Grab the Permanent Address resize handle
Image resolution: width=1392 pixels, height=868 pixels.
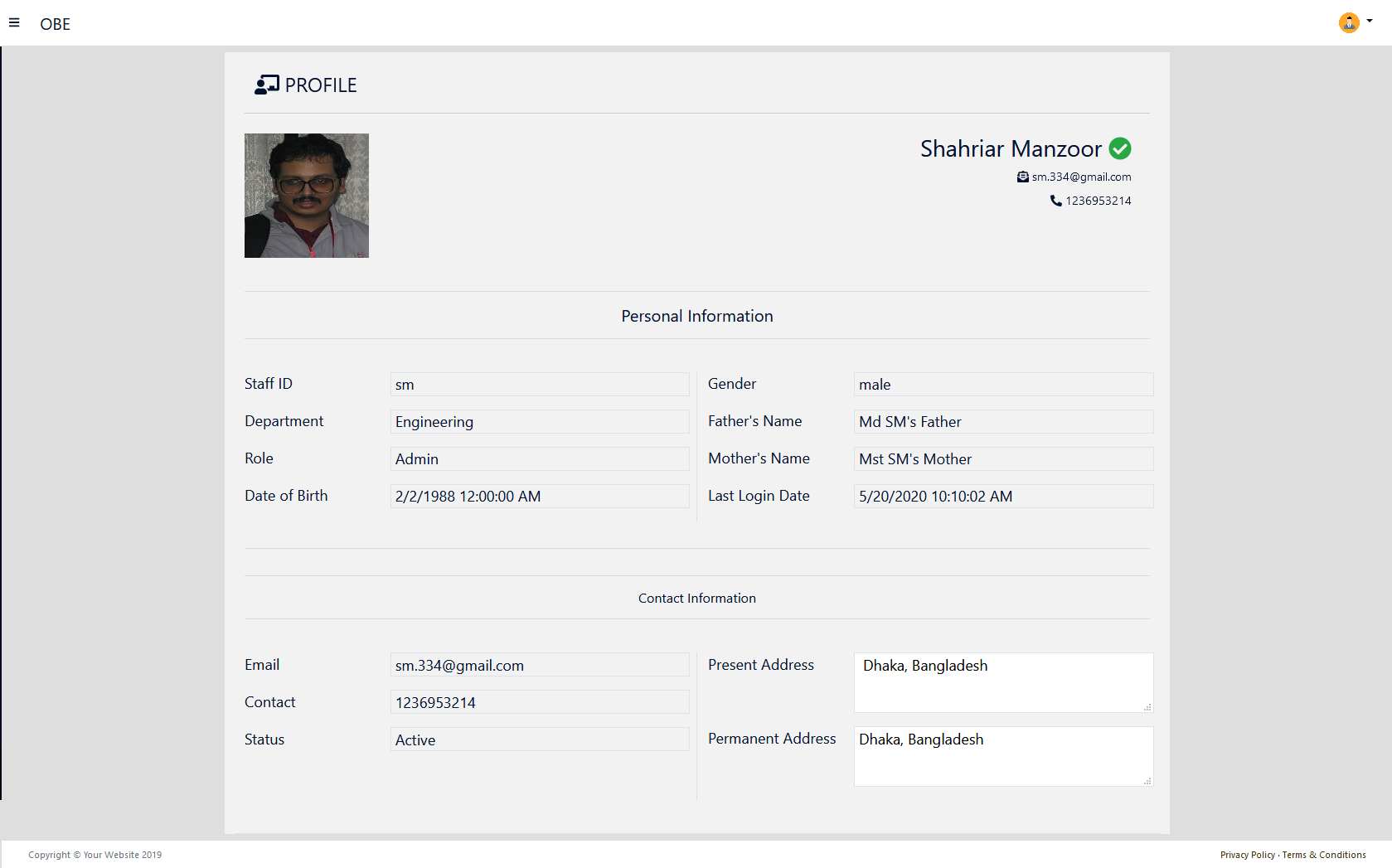1147,781
